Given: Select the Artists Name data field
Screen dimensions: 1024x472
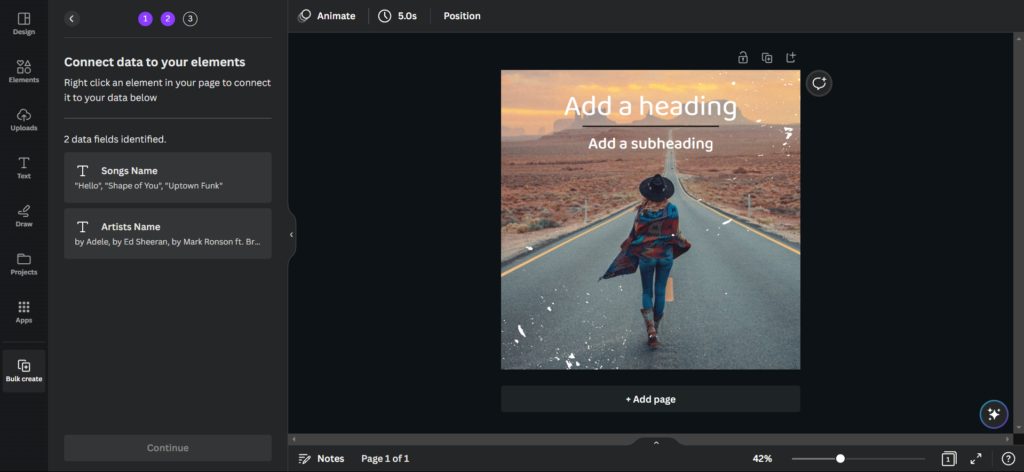Looking at the screenshot, I should coord(168,234).
